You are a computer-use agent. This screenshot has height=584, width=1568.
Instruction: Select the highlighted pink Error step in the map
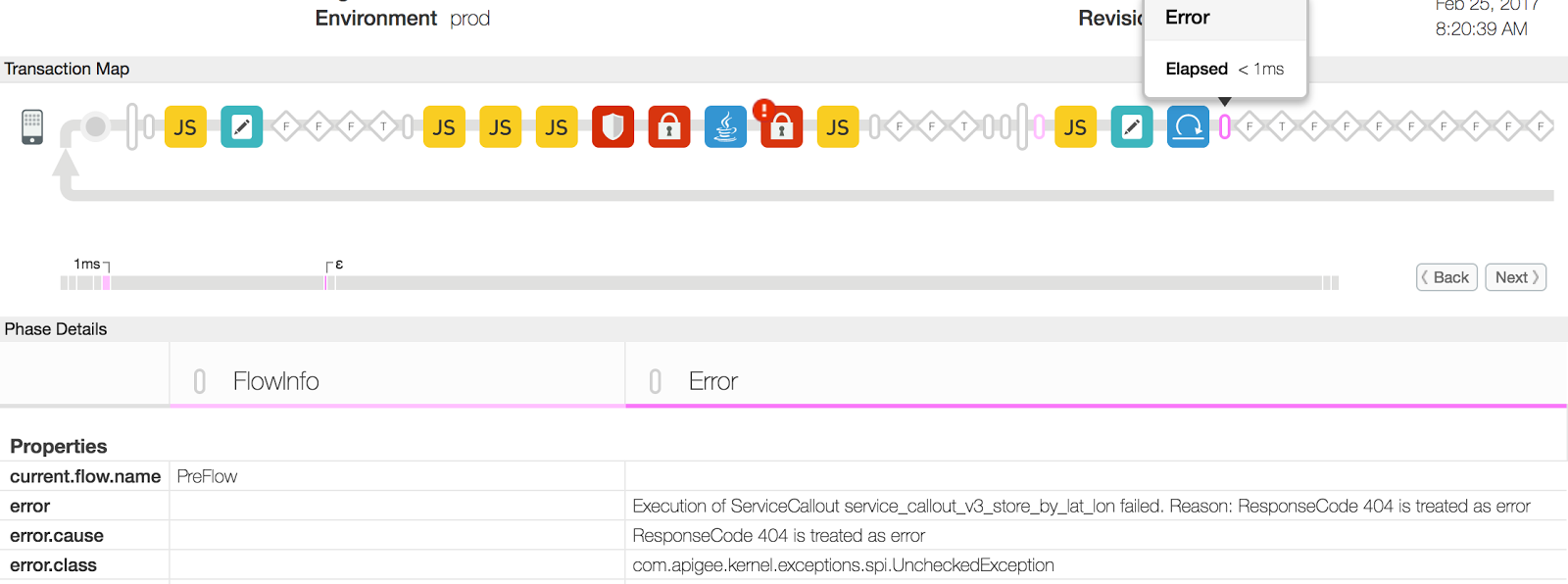[1224, 127]
